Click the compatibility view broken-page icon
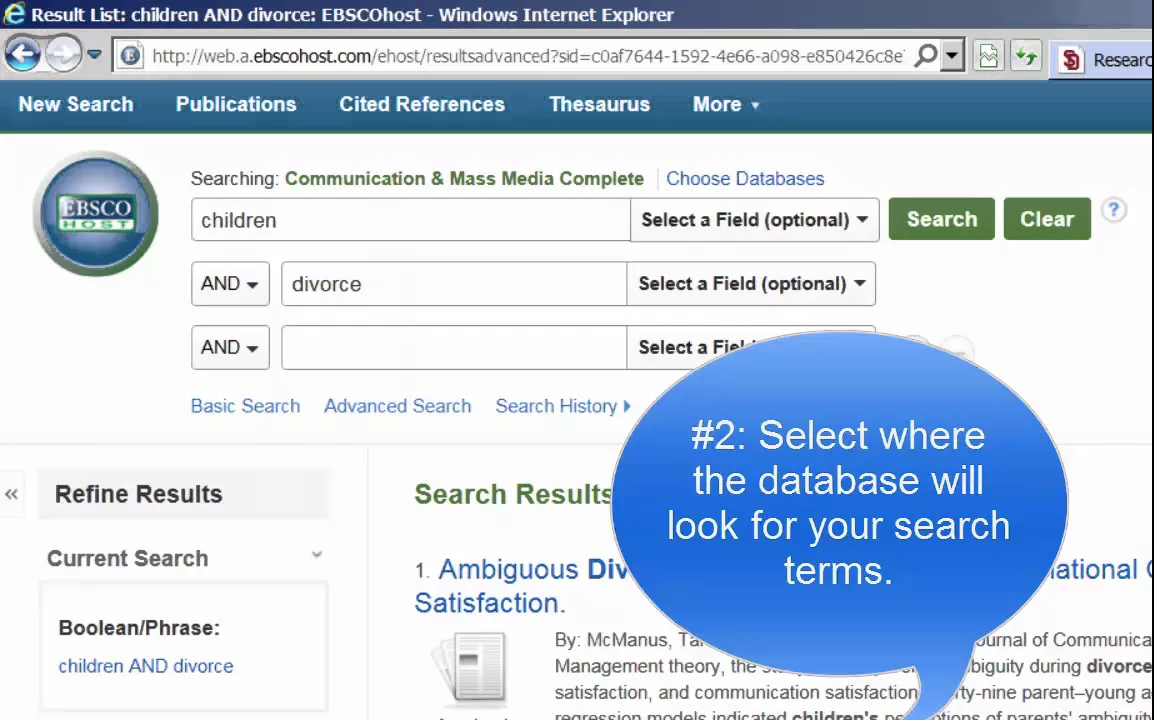 (988, 56)
